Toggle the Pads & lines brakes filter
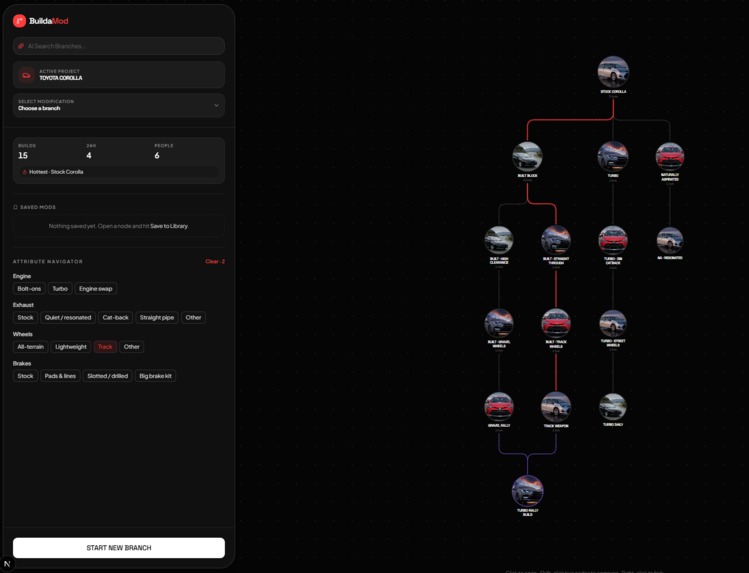 60,376
